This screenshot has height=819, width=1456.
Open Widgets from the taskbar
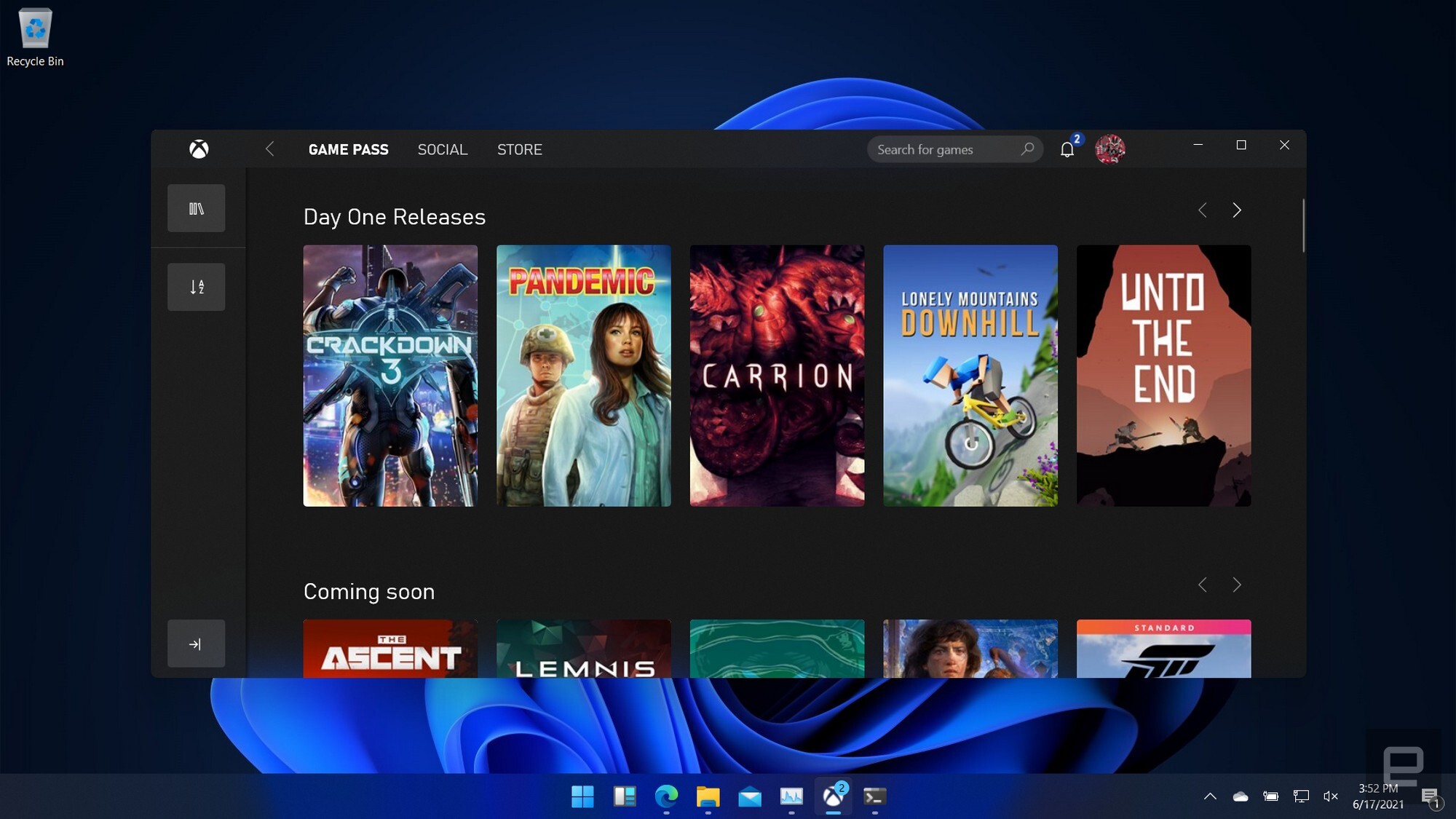[x=625, y=796]
